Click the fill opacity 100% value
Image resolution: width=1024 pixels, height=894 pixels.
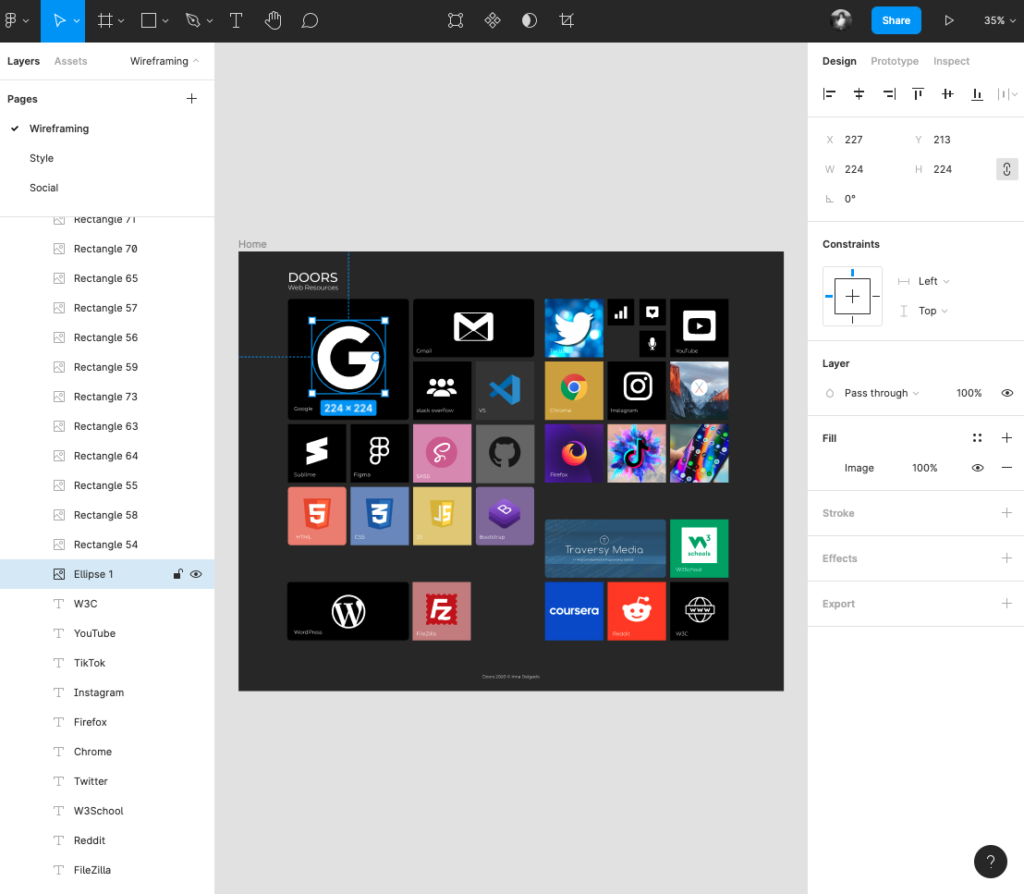pyautogui.click(x=924, y=468)
